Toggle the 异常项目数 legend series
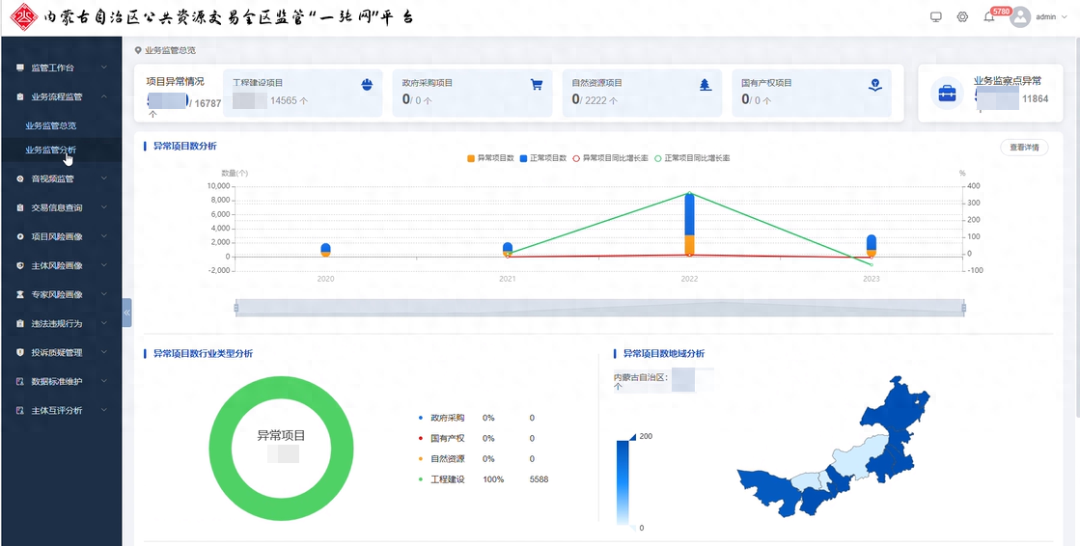This screenshot has width=1080, height=546. pyautogui.click(x=491, y=158)
